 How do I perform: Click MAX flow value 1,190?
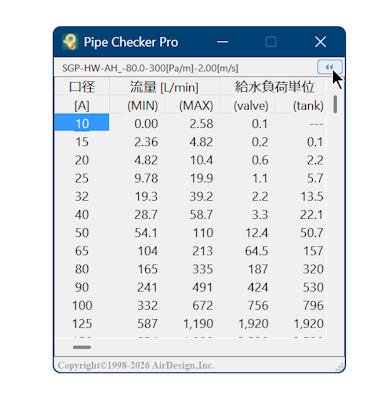tap(198, 324)
